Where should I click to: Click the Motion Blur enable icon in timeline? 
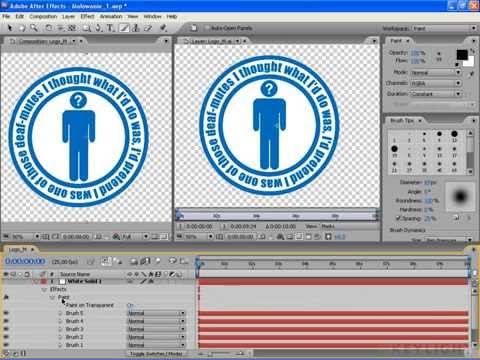pos(157,261)
